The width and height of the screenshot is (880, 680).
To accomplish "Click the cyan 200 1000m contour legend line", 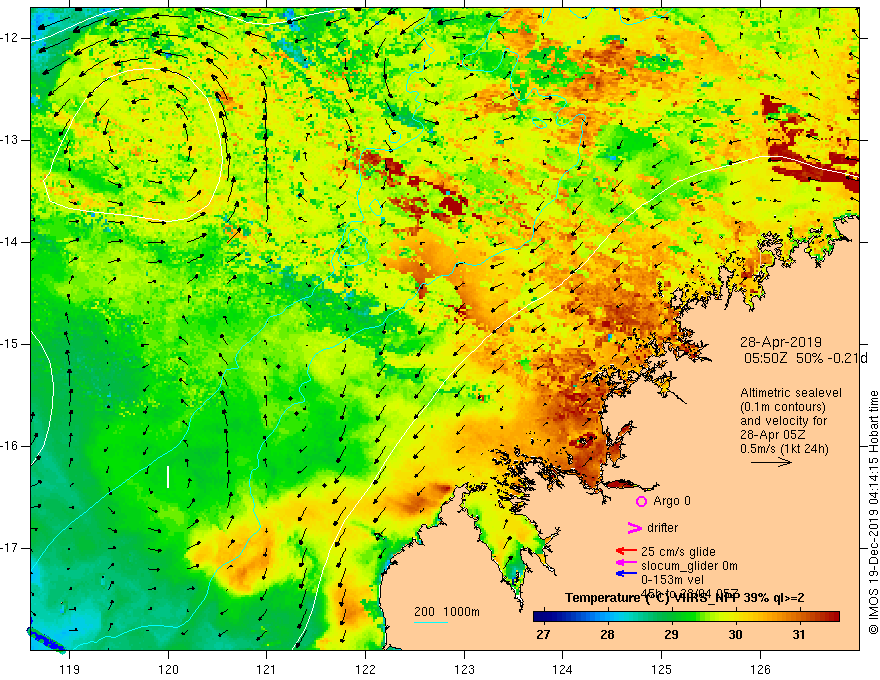I will pos(430,622).
